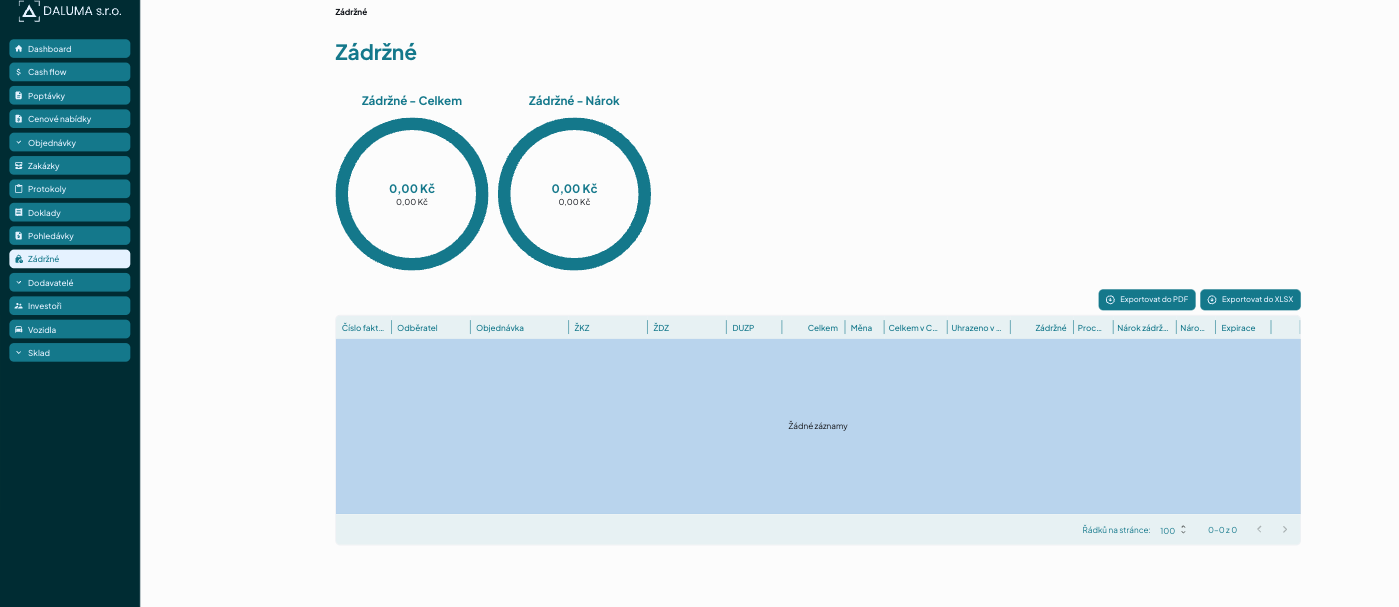The width and height of the screenshot is (1399, 607).
Task: Go to next table page arrow
Action: pyautogui.click(x=1285, y=529)
